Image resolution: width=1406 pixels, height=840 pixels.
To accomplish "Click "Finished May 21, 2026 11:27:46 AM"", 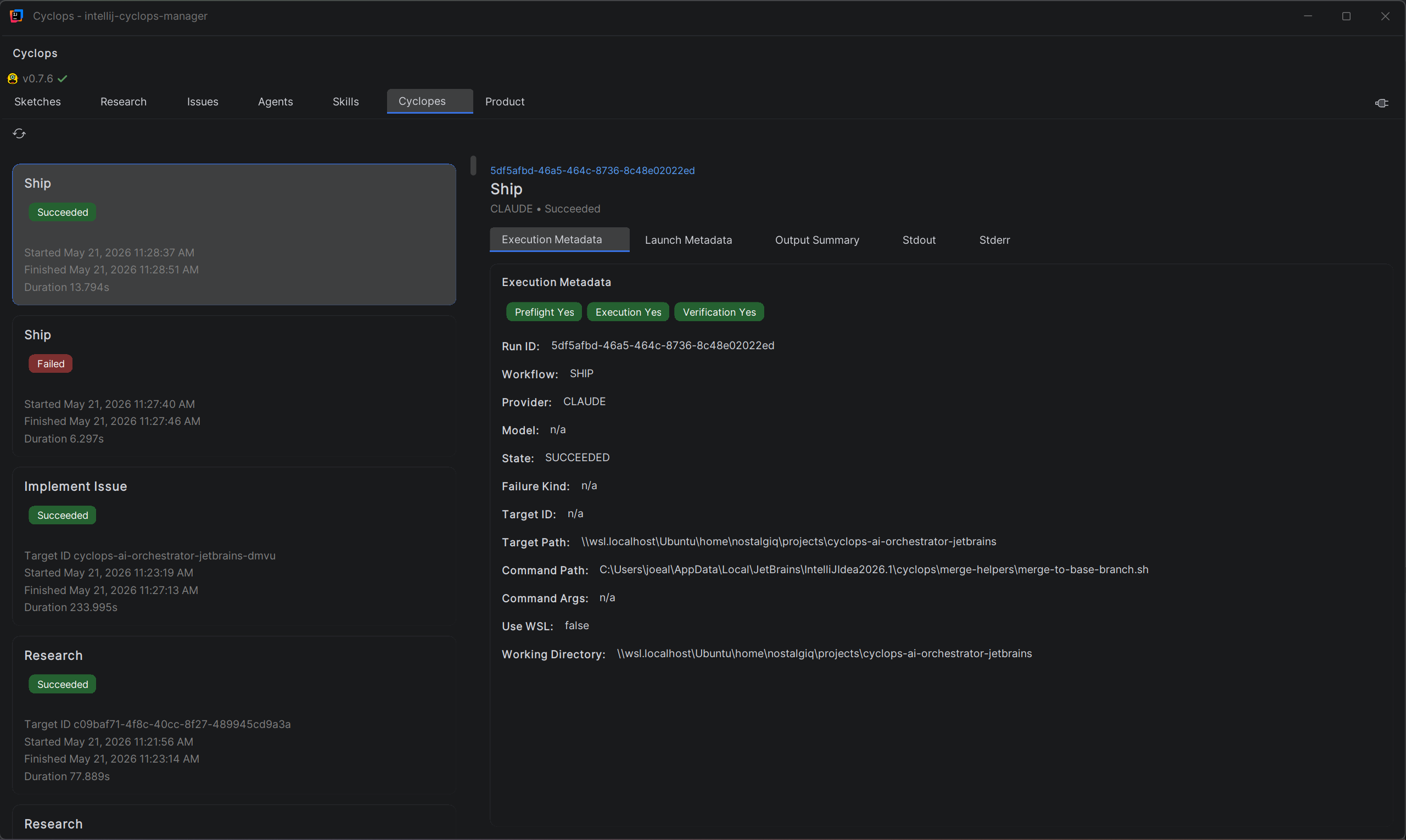I will [x=112, y=421].
